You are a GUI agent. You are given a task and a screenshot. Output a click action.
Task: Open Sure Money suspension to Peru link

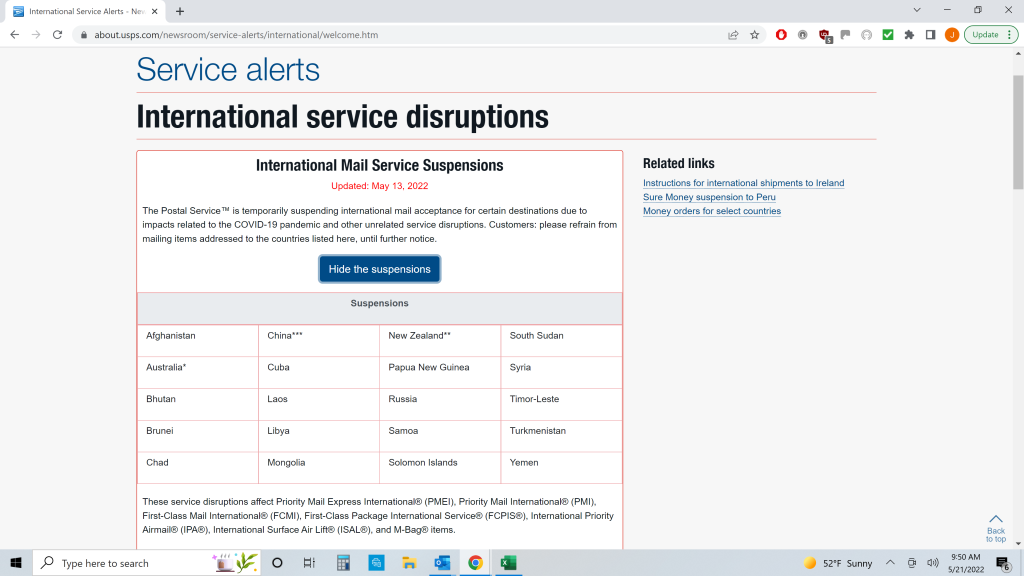click(x=709, y=197)
